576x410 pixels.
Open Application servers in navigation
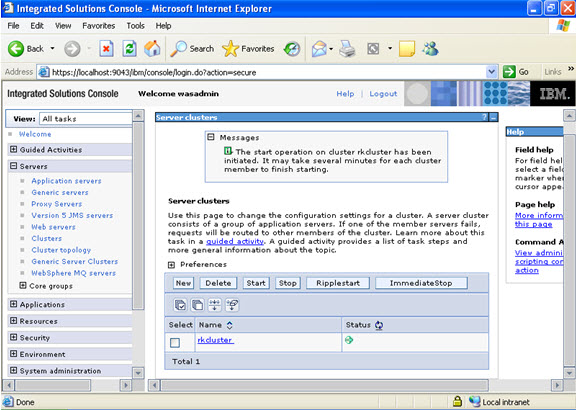click(66, 181)
